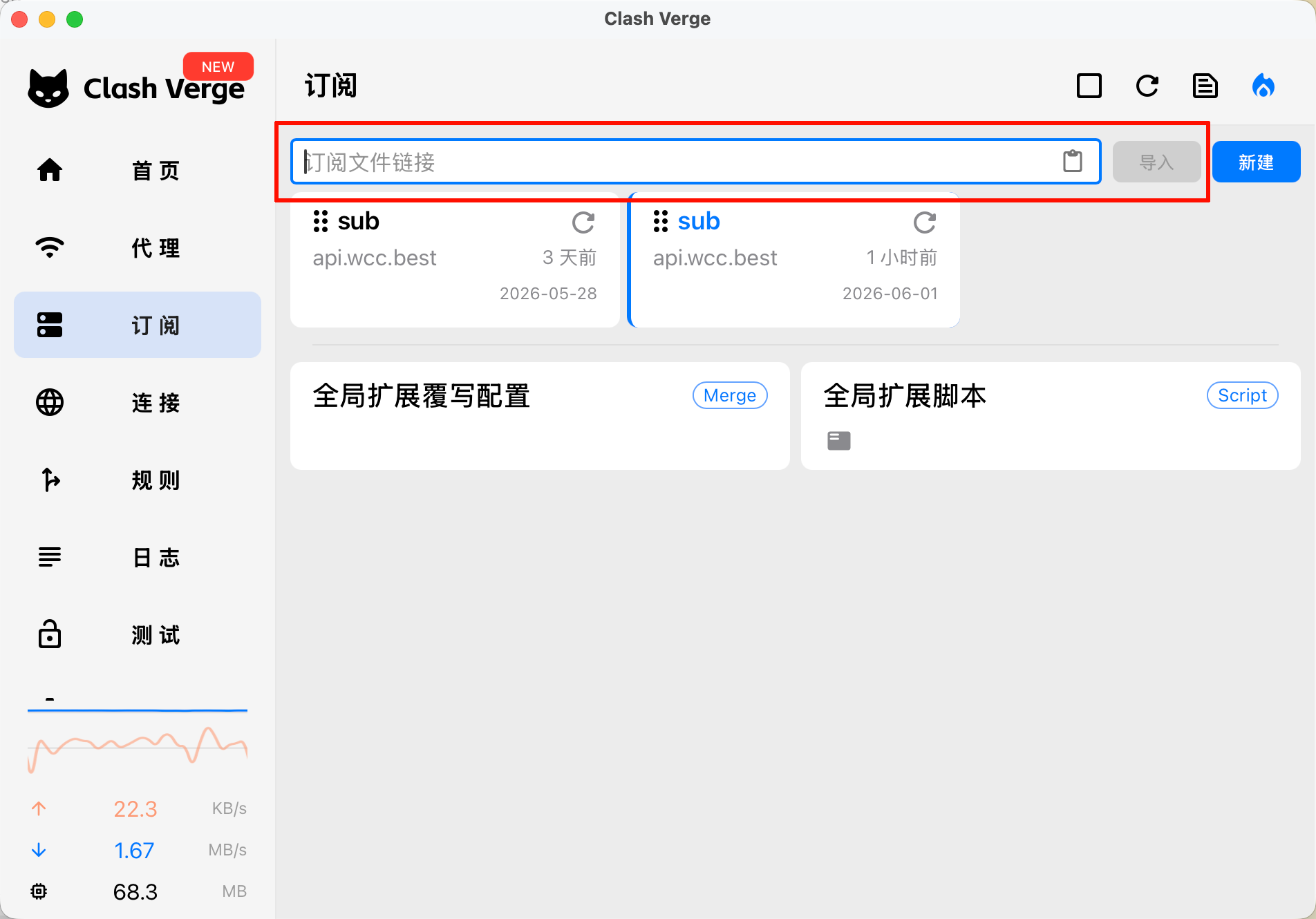The height and width of the screenshot is (919, 1316).
Task: Click the subscriptions server icon in sidebar
Action: tap(50, 325)
